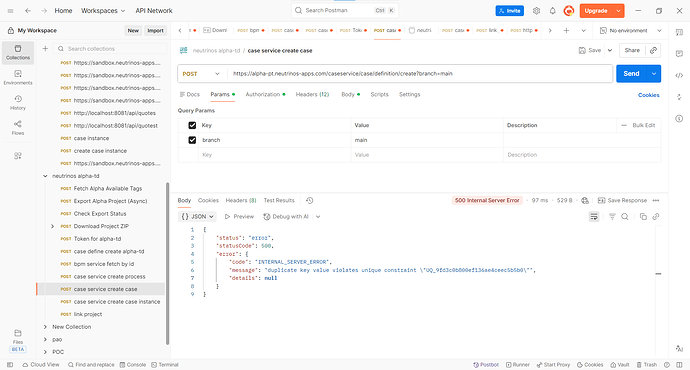Open the Console in status bar
The width and height of the screenshot is (690, 370).
(x=132, y=365)
